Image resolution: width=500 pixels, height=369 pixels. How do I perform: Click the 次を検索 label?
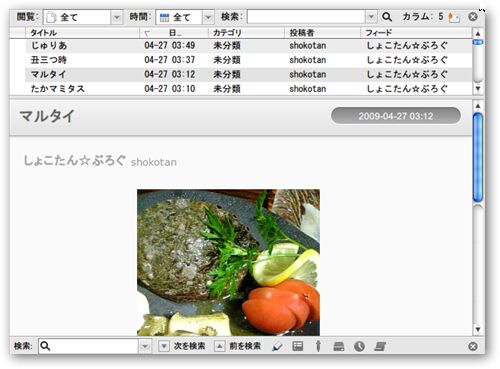(189, 346)
